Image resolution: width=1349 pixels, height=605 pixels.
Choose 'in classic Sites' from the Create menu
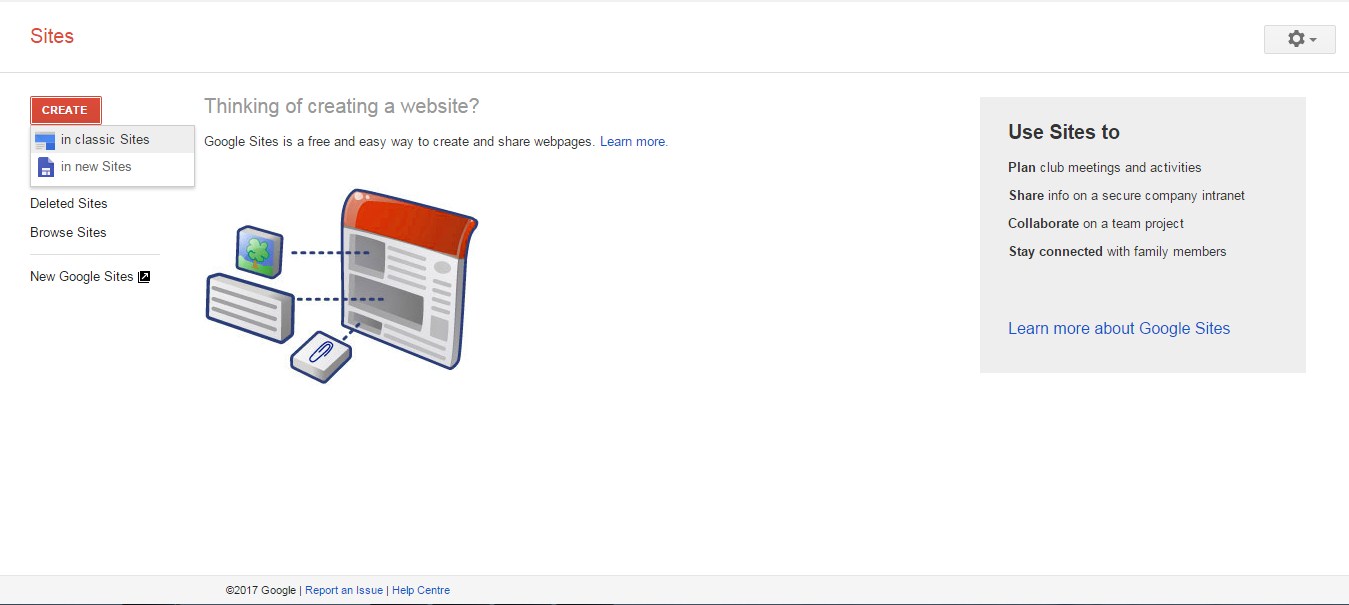pos(112,140)
